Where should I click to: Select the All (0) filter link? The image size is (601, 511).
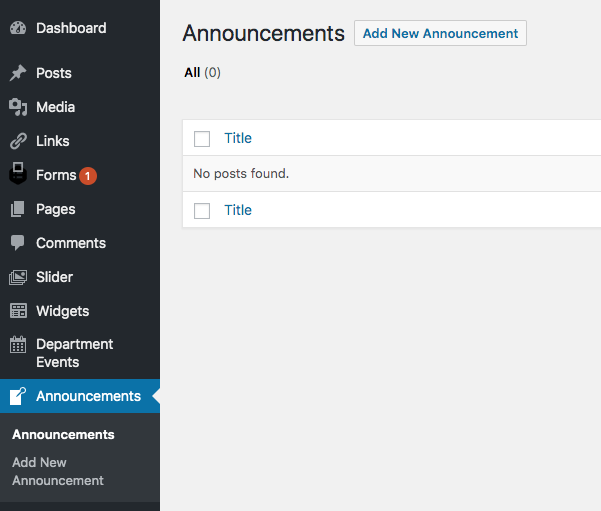tap(202, 72)
